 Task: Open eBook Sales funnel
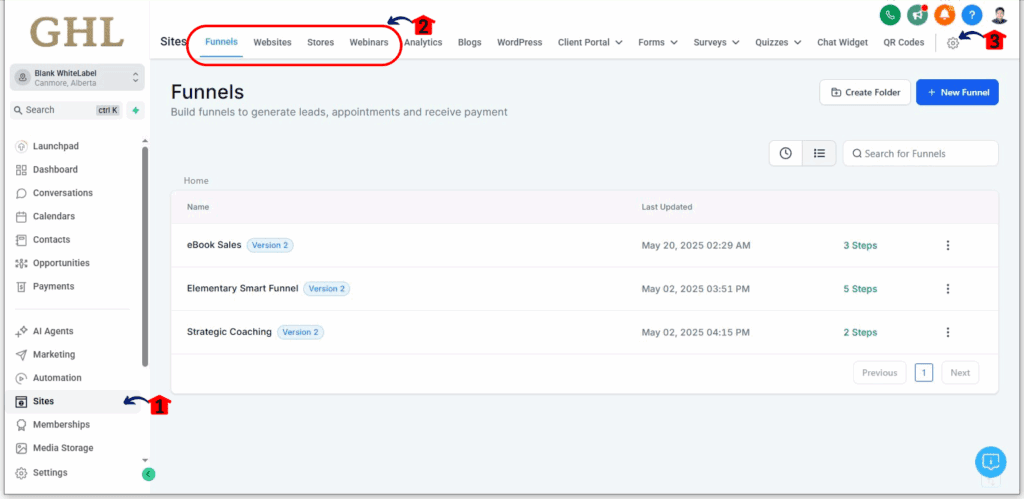(x=214, y=245)
